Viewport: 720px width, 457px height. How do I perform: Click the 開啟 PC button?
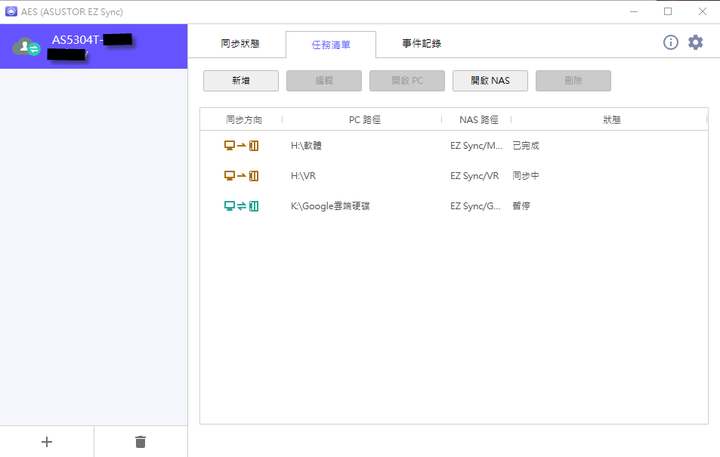[407, 81]
